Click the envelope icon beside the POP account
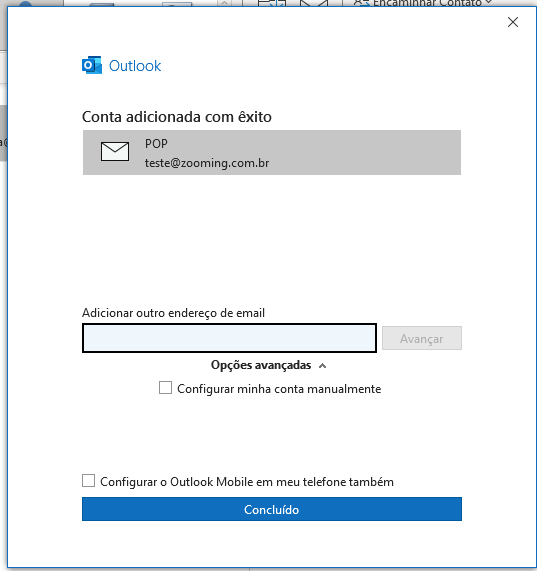 [x=115, y=151]
